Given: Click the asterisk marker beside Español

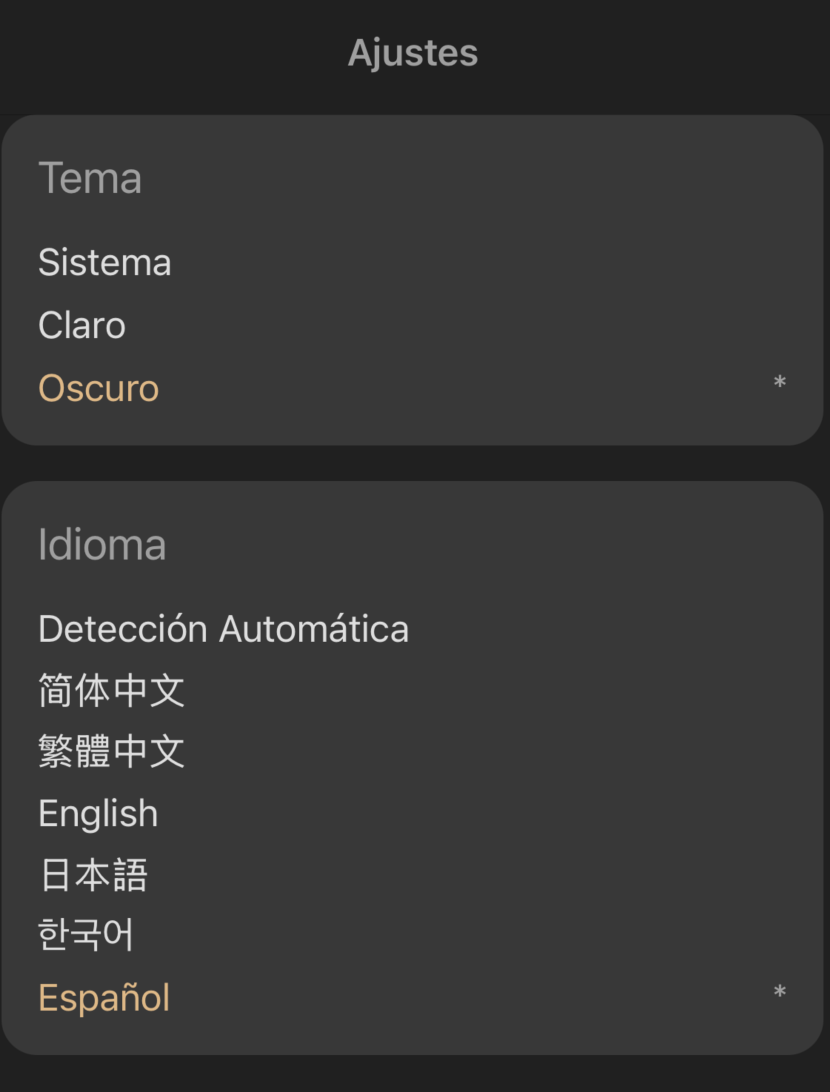Looking at the screenshot, I should (x=780, y=994).
